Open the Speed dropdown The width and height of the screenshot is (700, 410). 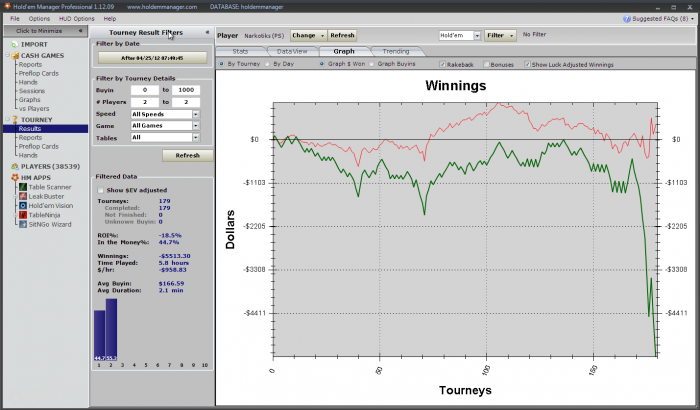[196, 114]
